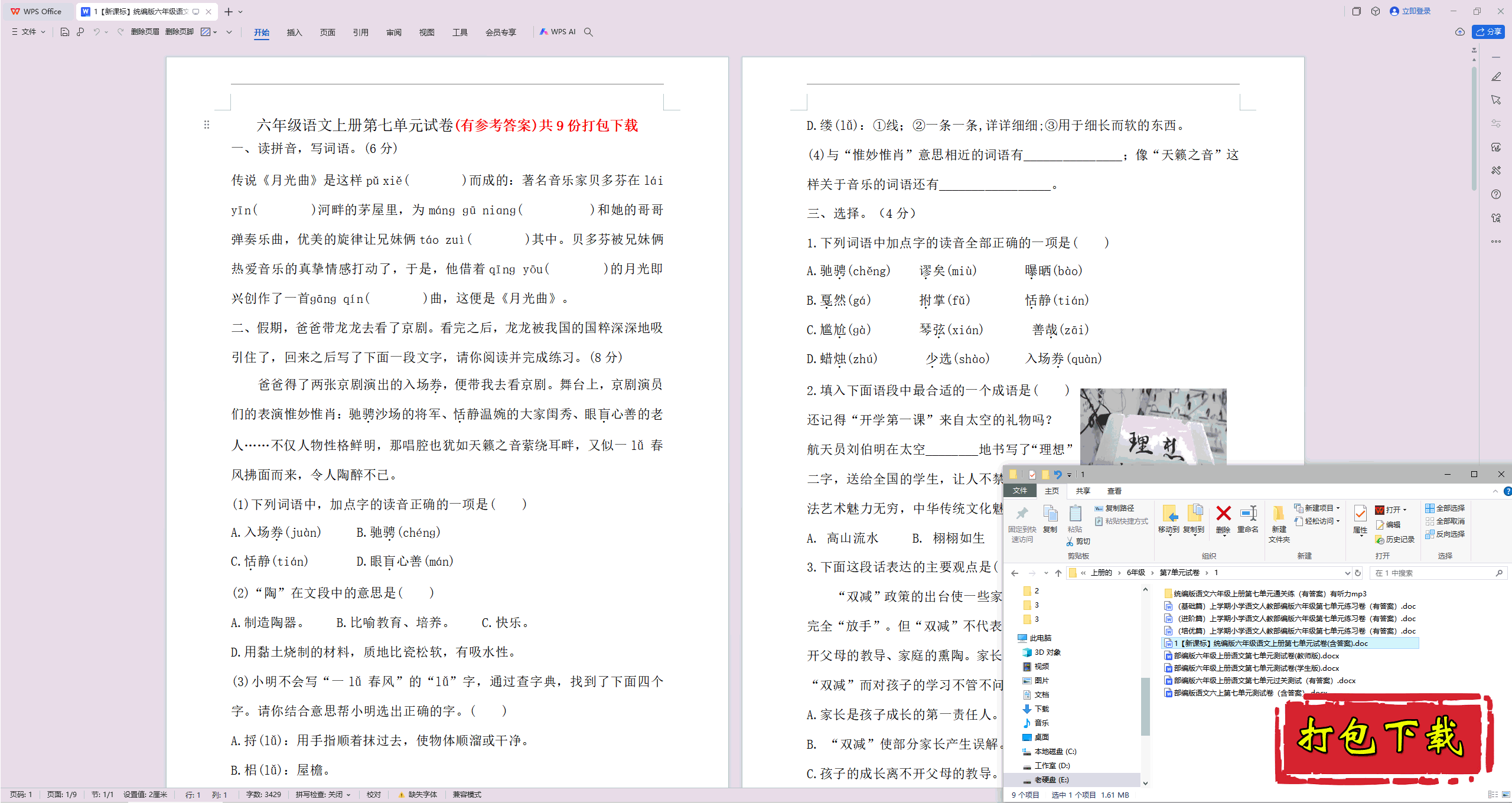The image size is (1512, 803).
Task: Click 删除页脚 button
Action: pos(180,32)
